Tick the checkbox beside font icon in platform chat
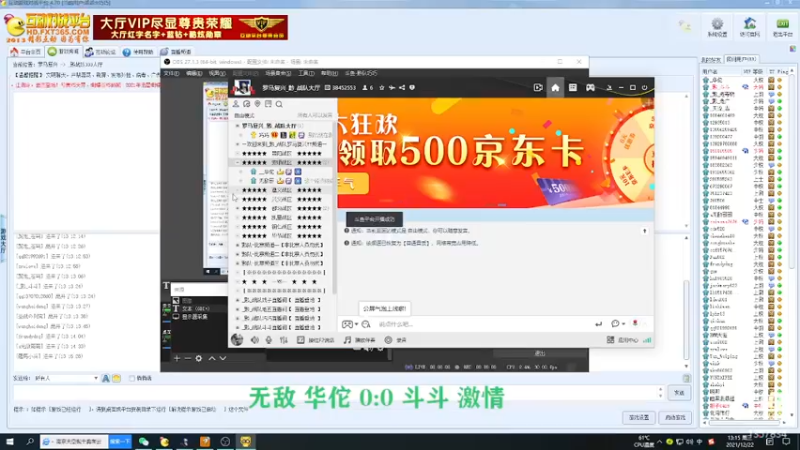The height and width of the screenshot is (450, 800). (x=132, y=378)
